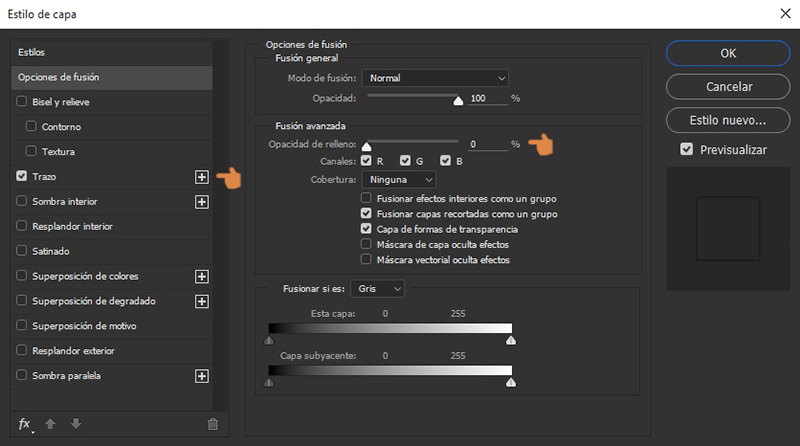Screen dimensions: 800x446
Task: Toggle the B channel checkbox
Action: 445,161
